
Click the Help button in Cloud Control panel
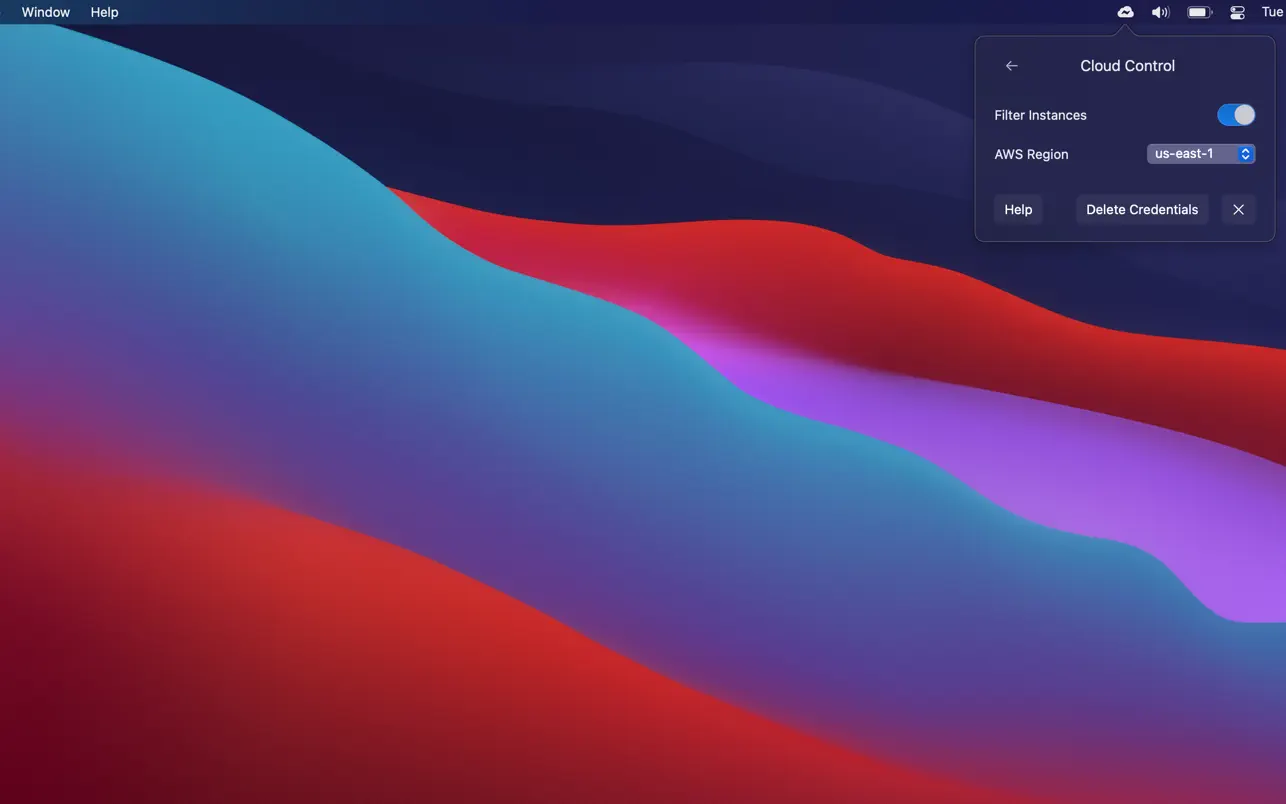pyautogui.click(x=1018, y=210)
